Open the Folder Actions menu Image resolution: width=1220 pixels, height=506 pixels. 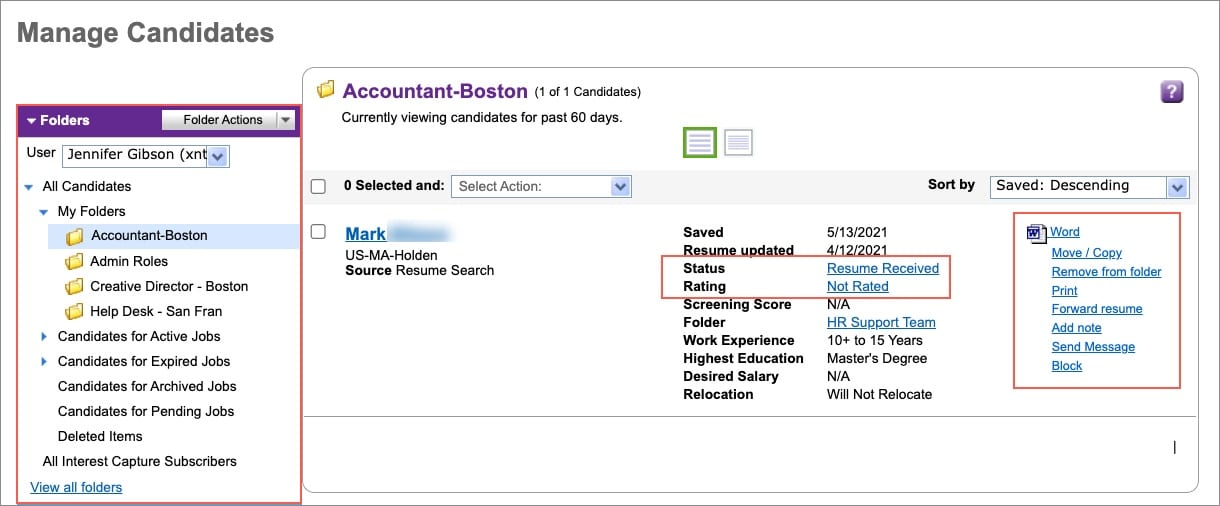pos(229,120)
